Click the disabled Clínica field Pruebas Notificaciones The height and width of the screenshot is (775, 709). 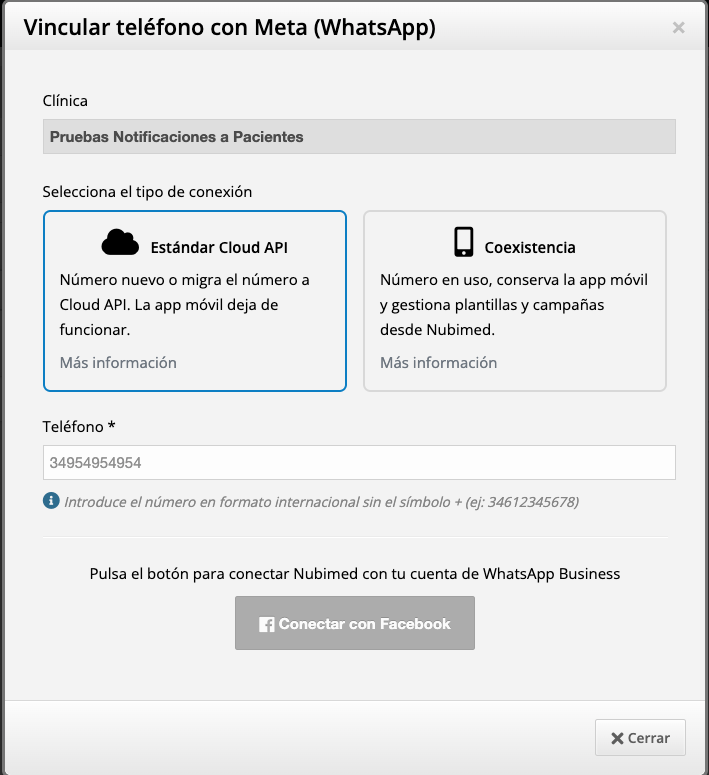pyautogui.click(x=359, y=136)
